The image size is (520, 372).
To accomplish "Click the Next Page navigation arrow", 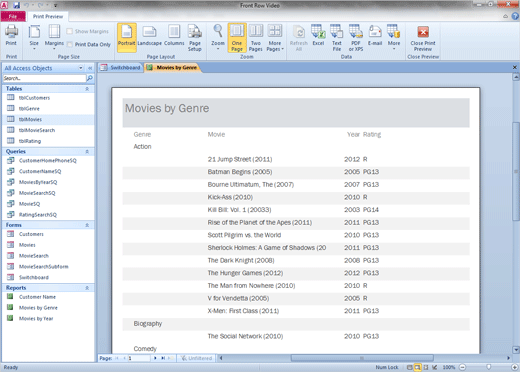I will coord(155,358).
